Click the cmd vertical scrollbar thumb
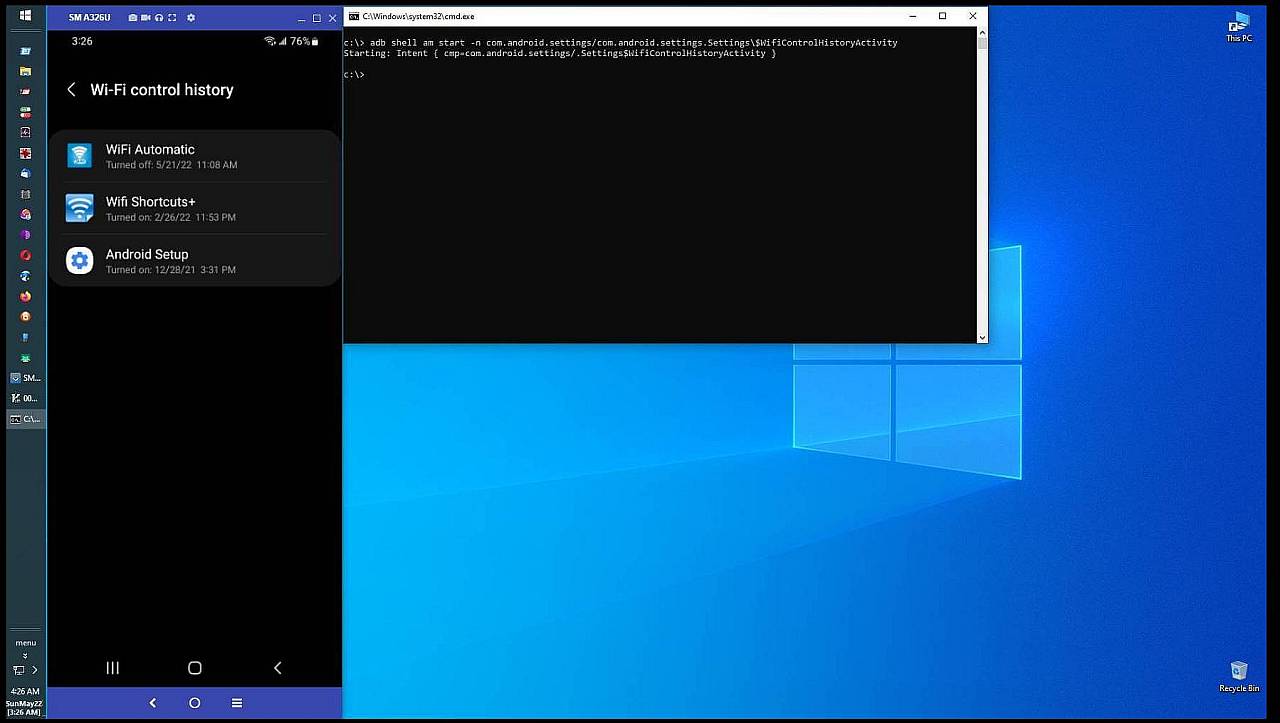 982,44
